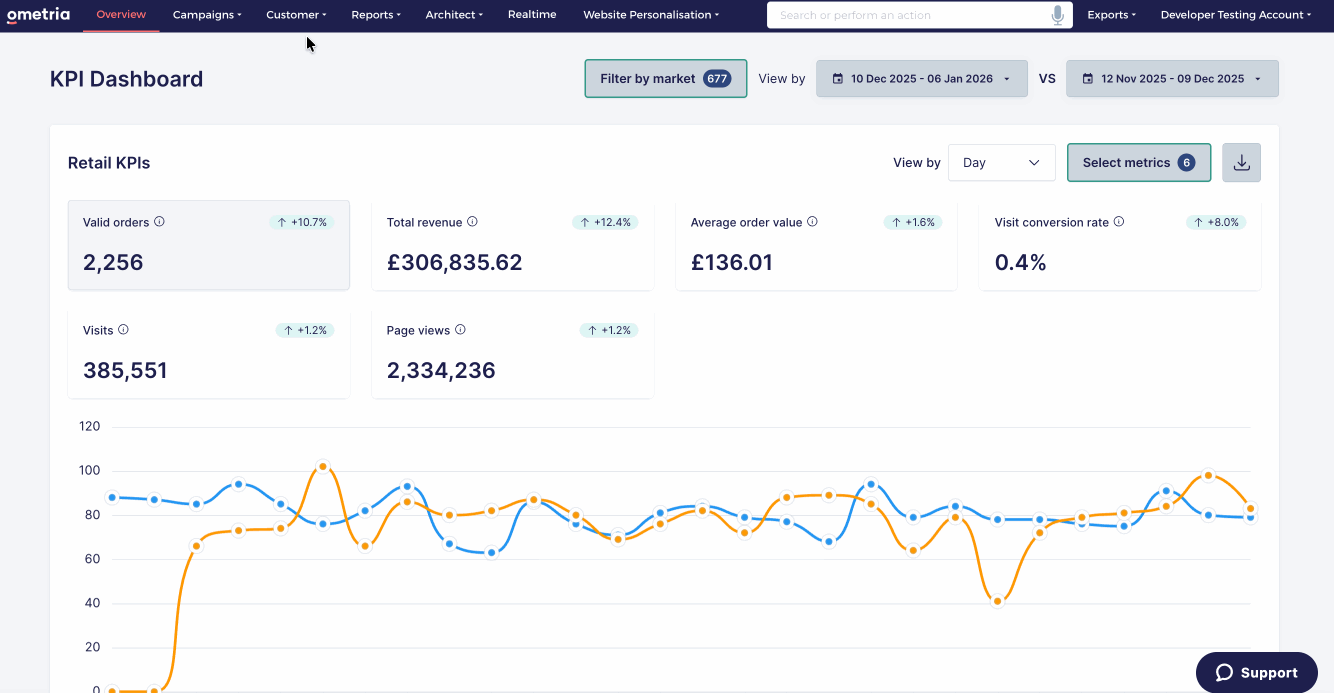Go to the Realtime tab
This screenshot has width=1334, height=693.
click(x=532, y=15)
